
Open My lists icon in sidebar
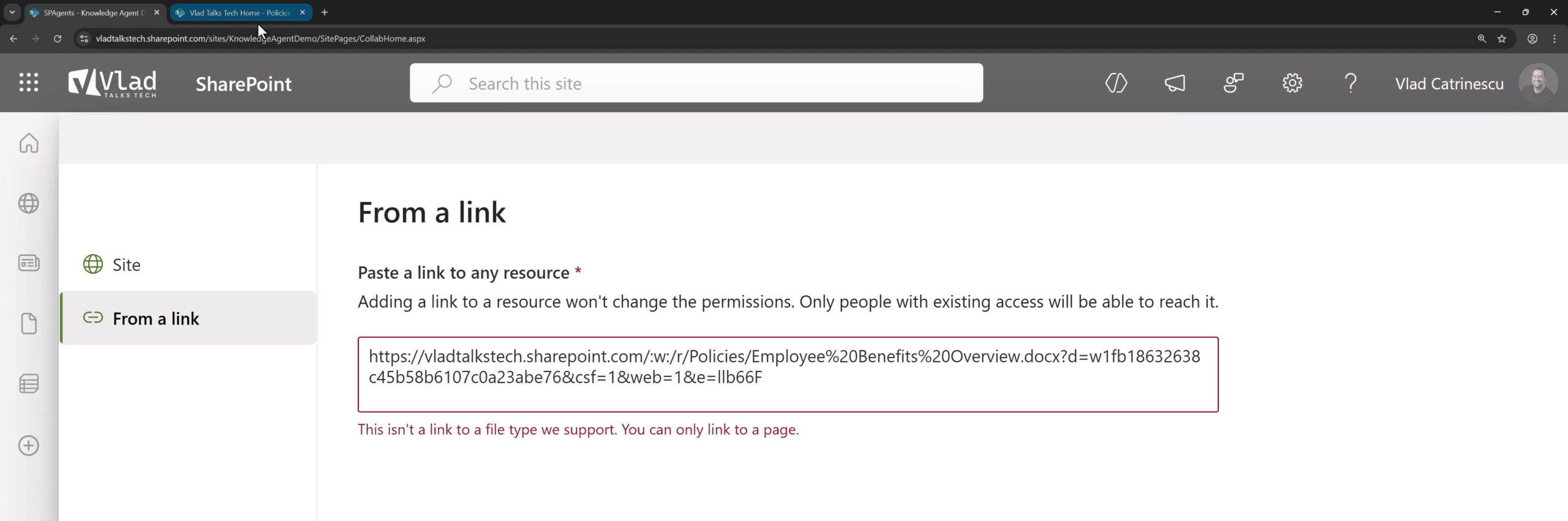coord(29,384)
